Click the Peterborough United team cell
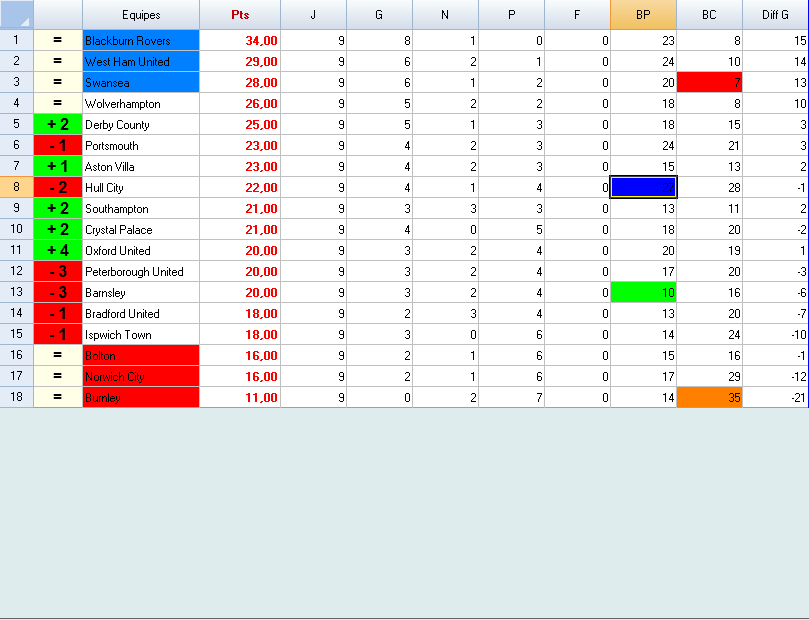This screenshot has height=620, width=809. coord(141,271)
